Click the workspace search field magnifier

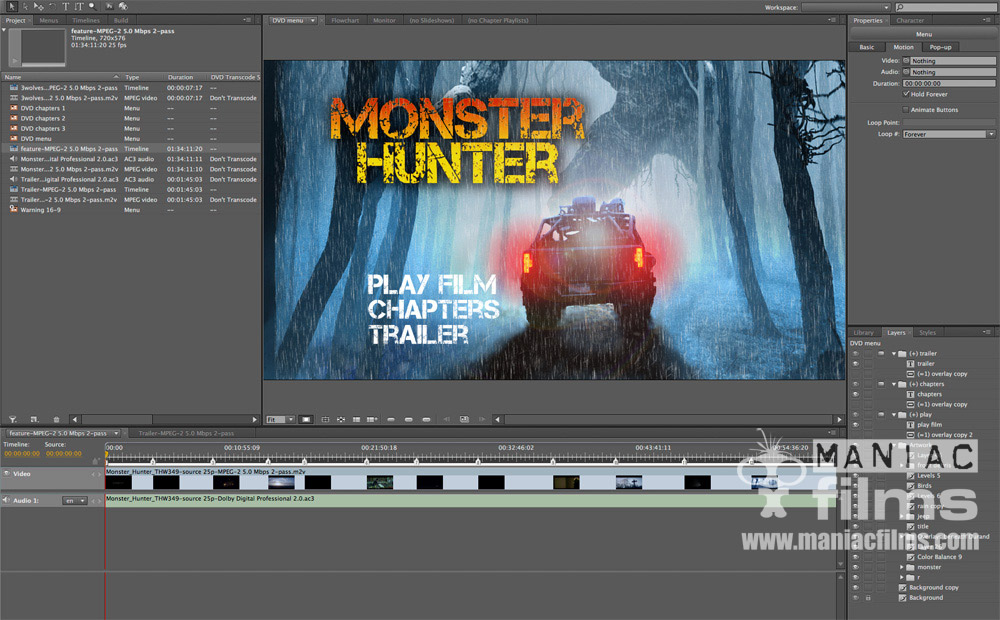pos(900,7)
